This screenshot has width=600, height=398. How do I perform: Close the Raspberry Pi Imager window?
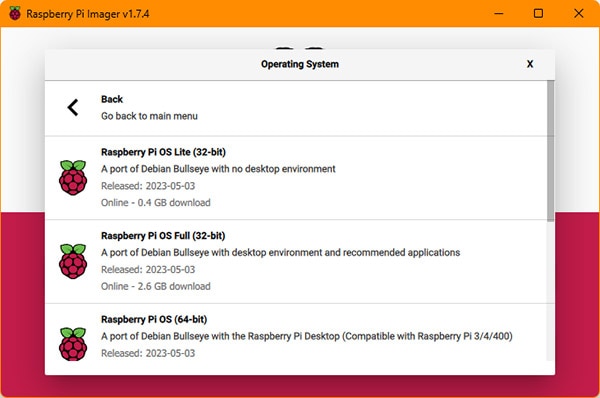coord(579,13)
